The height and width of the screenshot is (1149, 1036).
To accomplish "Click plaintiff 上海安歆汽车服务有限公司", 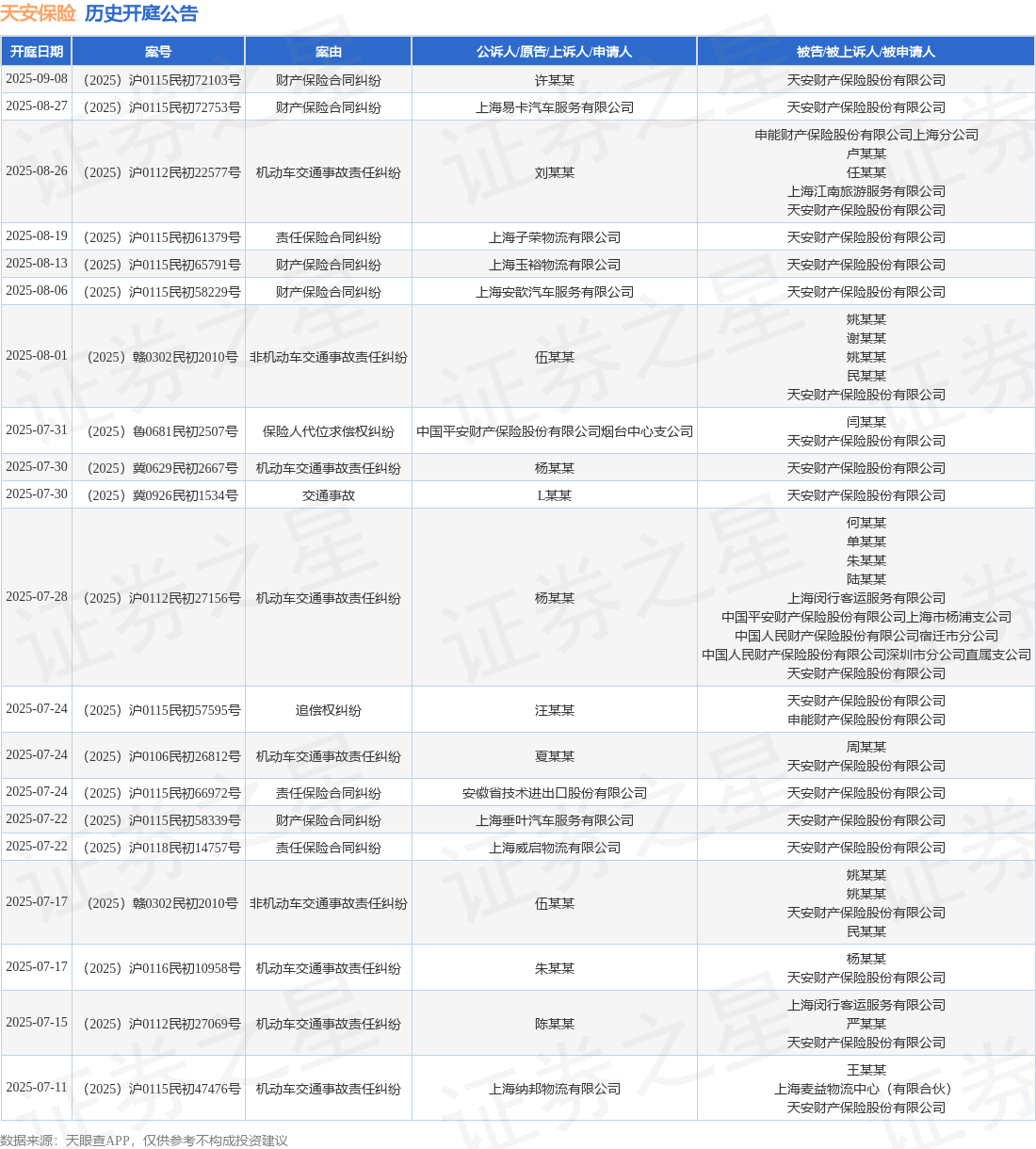I will 555,292.
